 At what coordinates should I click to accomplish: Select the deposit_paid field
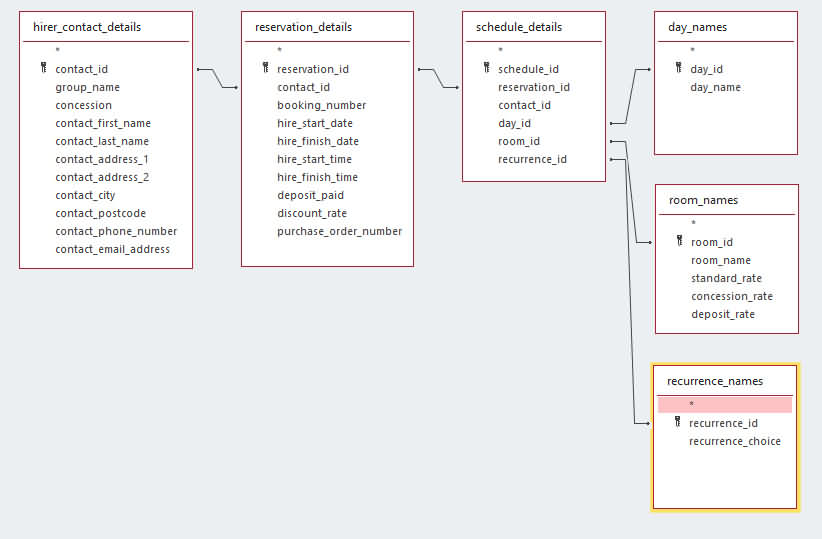(310, 195)
